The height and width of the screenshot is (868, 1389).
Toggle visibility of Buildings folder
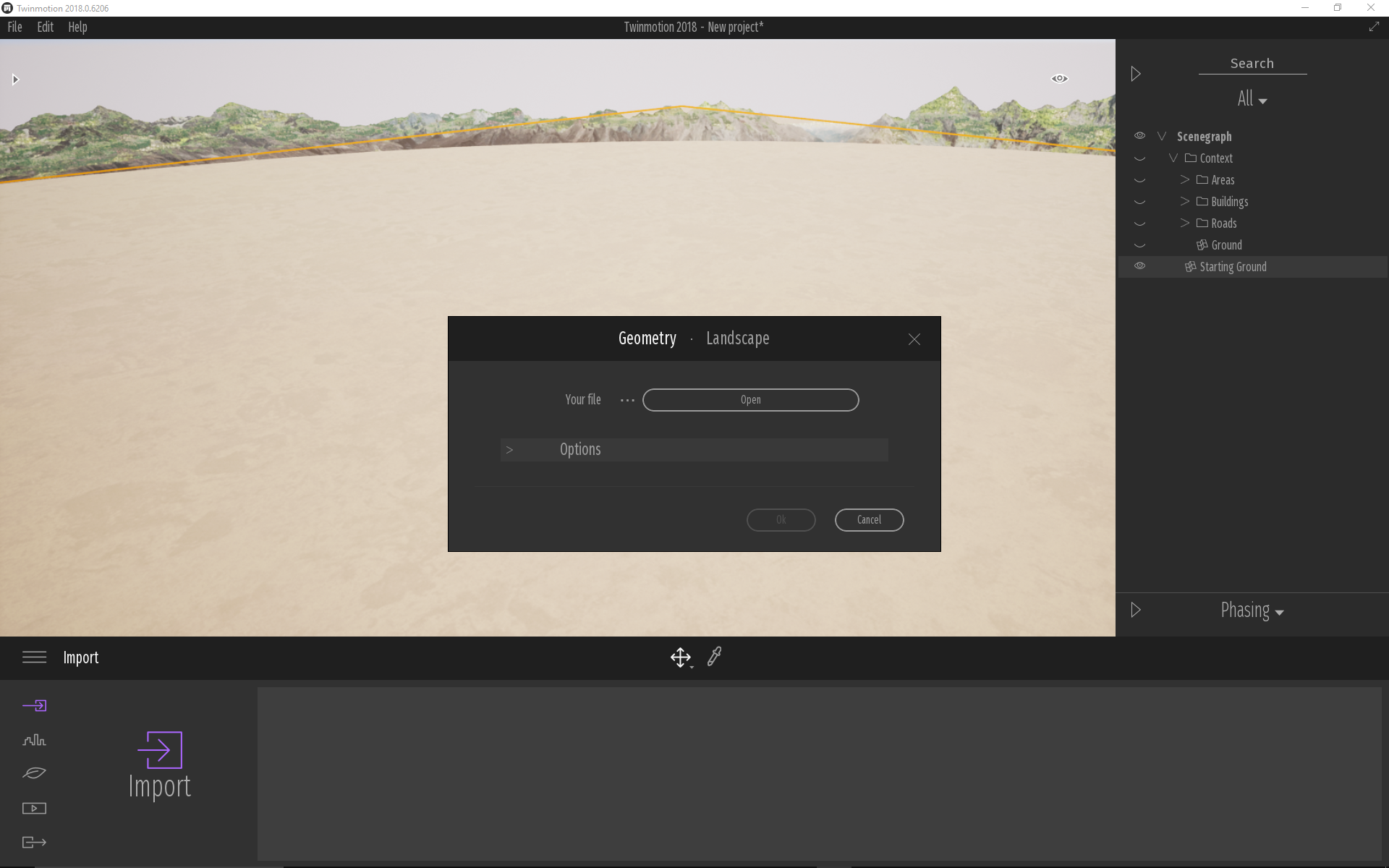pos(1139,202)
